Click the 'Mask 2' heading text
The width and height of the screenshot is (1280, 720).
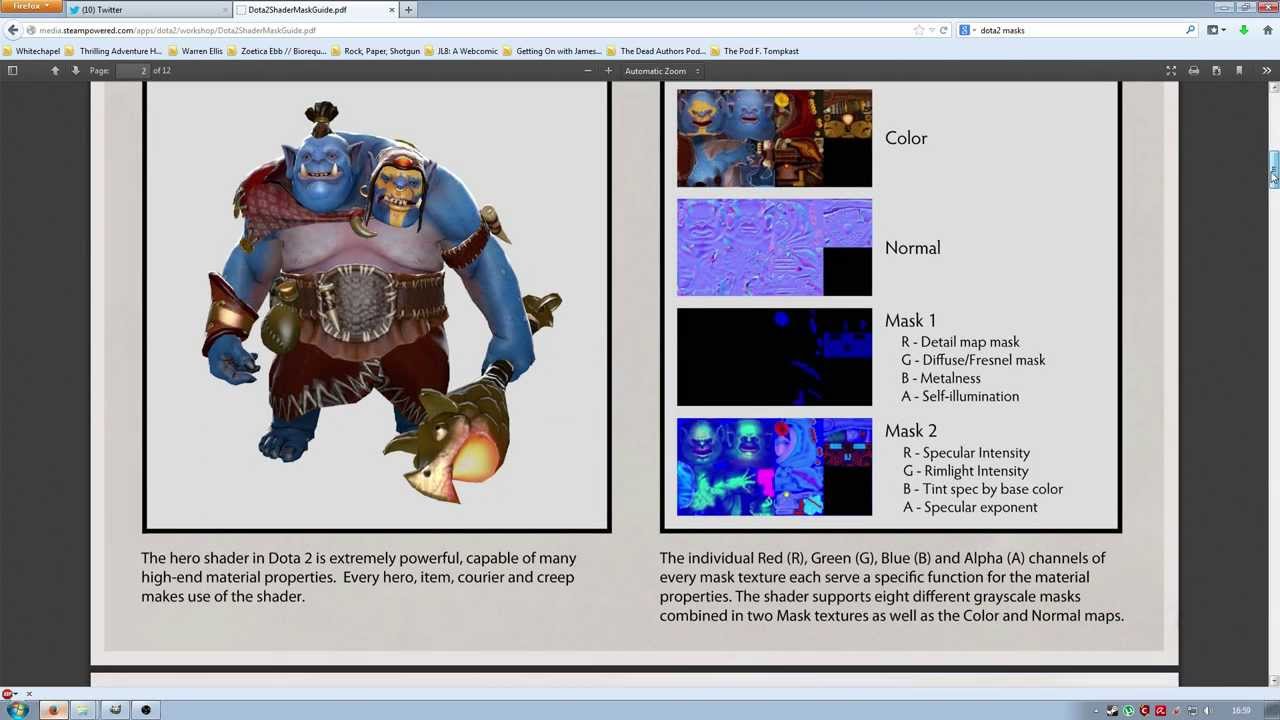click(x=910, y=431)
